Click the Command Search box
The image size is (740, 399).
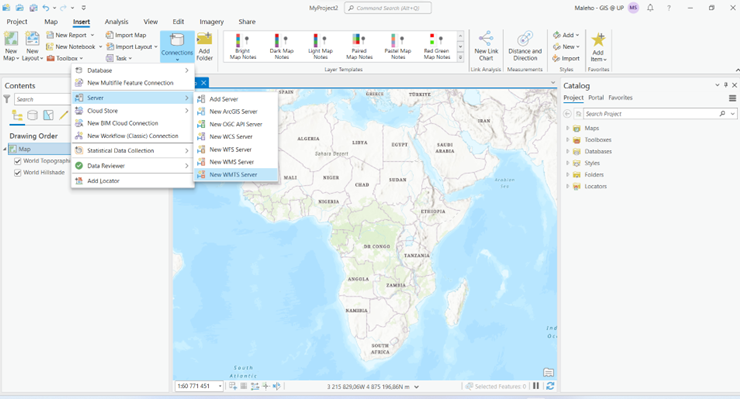387,8
